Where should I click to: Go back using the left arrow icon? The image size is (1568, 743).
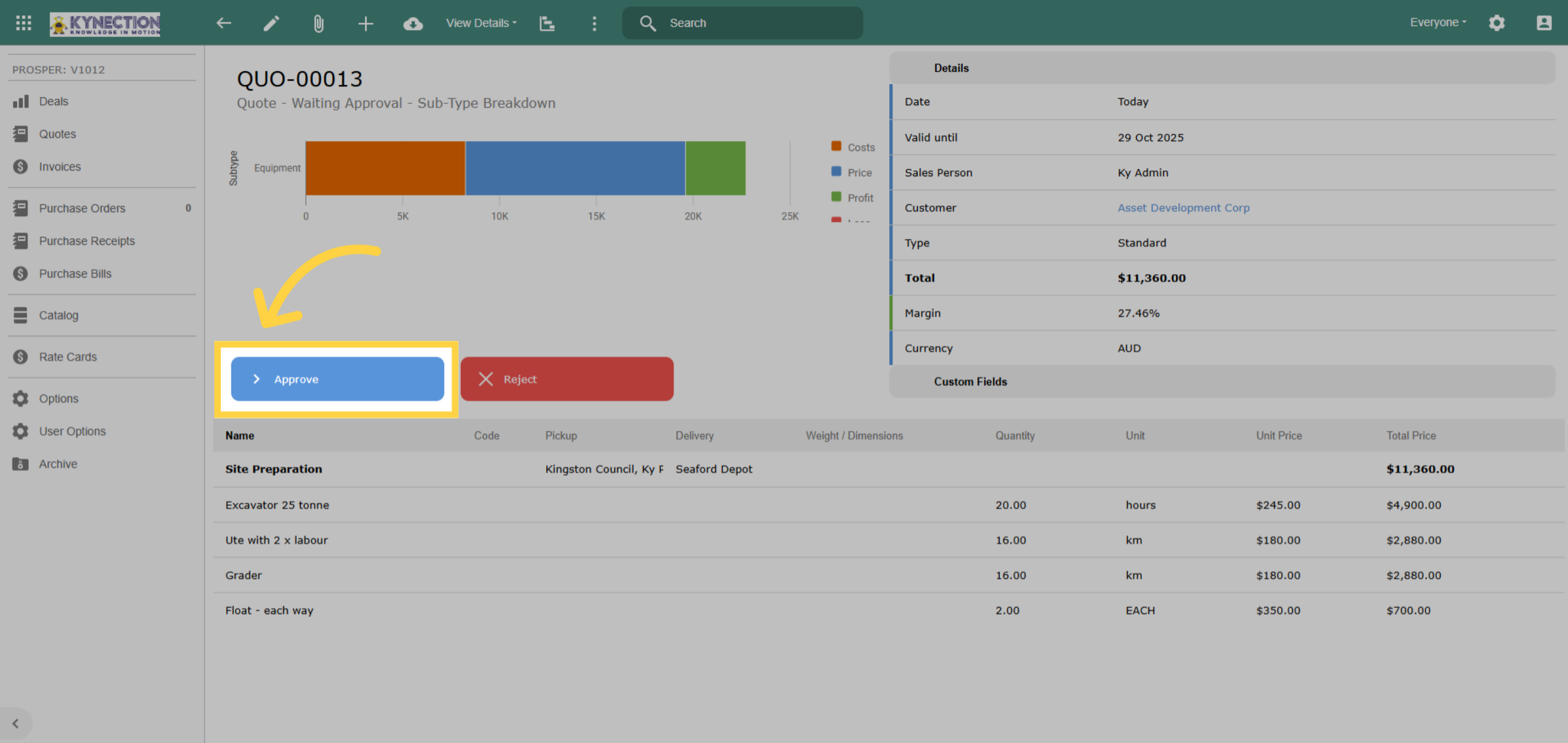[224, 24]
